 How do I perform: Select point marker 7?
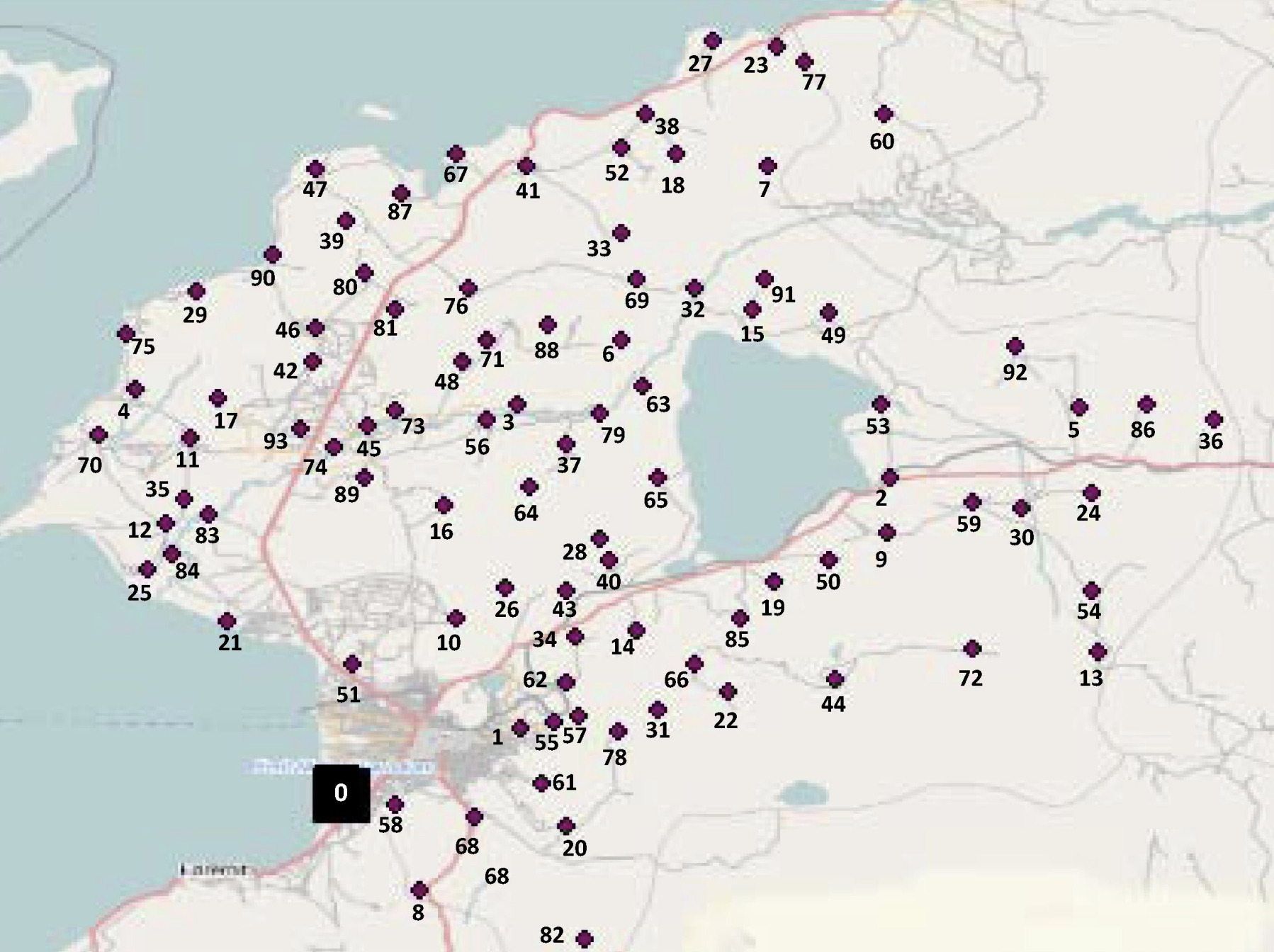[767, 166]
